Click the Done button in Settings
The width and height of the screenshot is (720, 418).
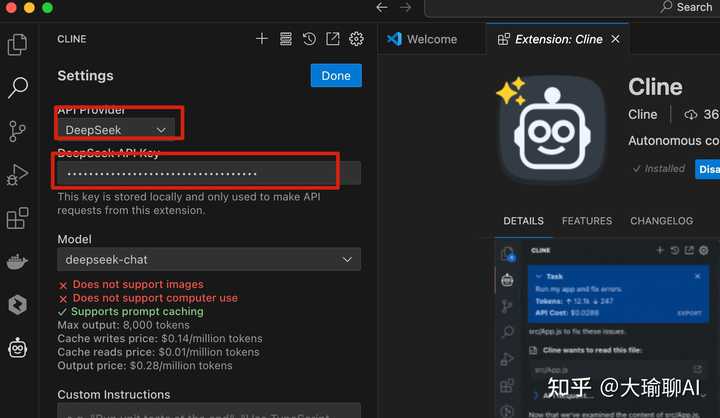pos(336,75)
